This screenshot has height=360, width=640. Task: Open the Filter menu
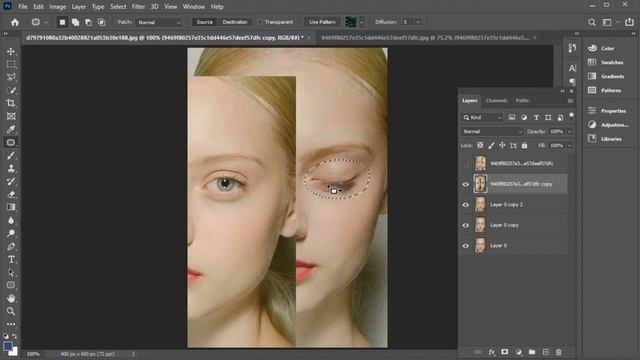point(138,7)
